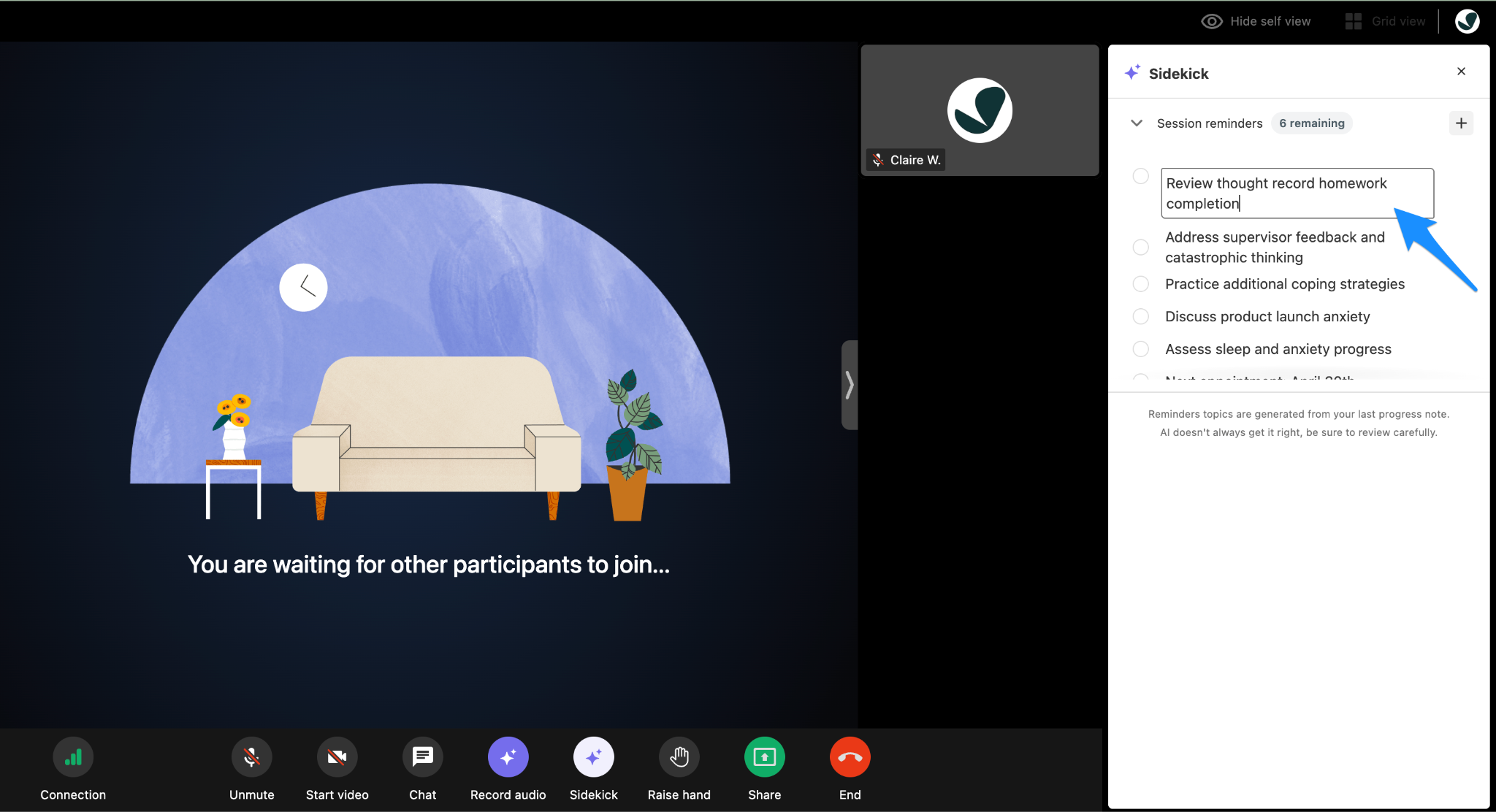Start video with the camera button
The width and height of the screenshot is (1496, 812).
point(337,757)
